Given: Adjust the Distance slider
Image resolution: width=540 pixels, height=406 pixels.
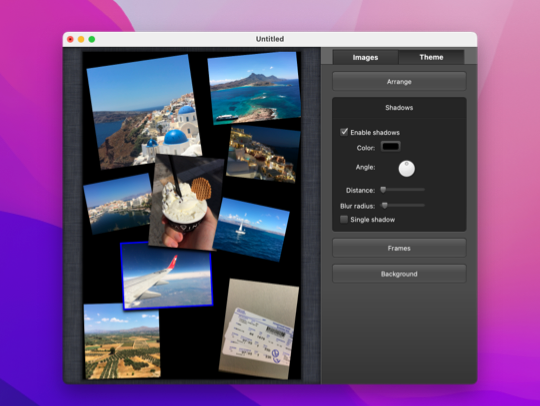Looking at the screenshot, I should pyautogui.click(x=403, y=190).
